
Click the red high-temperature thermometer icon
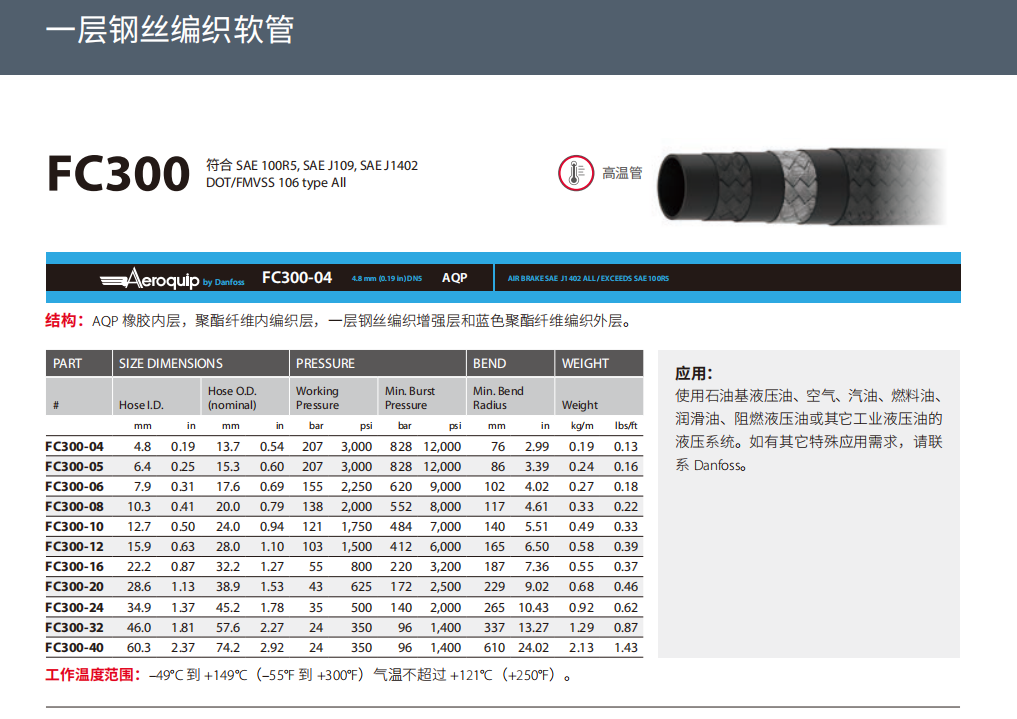point(576,172)
